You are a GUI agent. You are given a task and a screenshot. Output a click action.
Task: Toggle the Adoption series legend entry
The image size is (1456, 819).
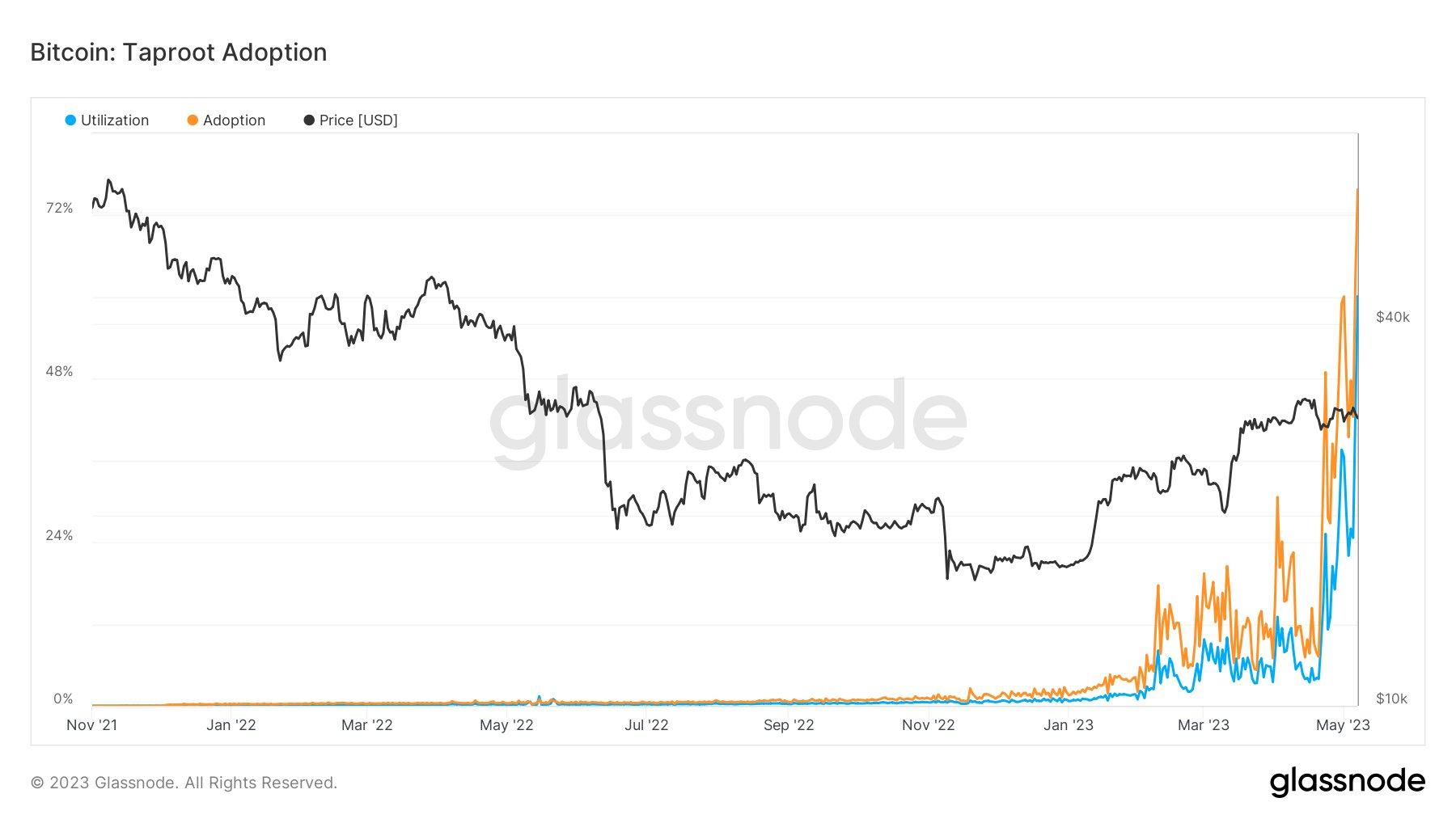click(x=226, y=120)
